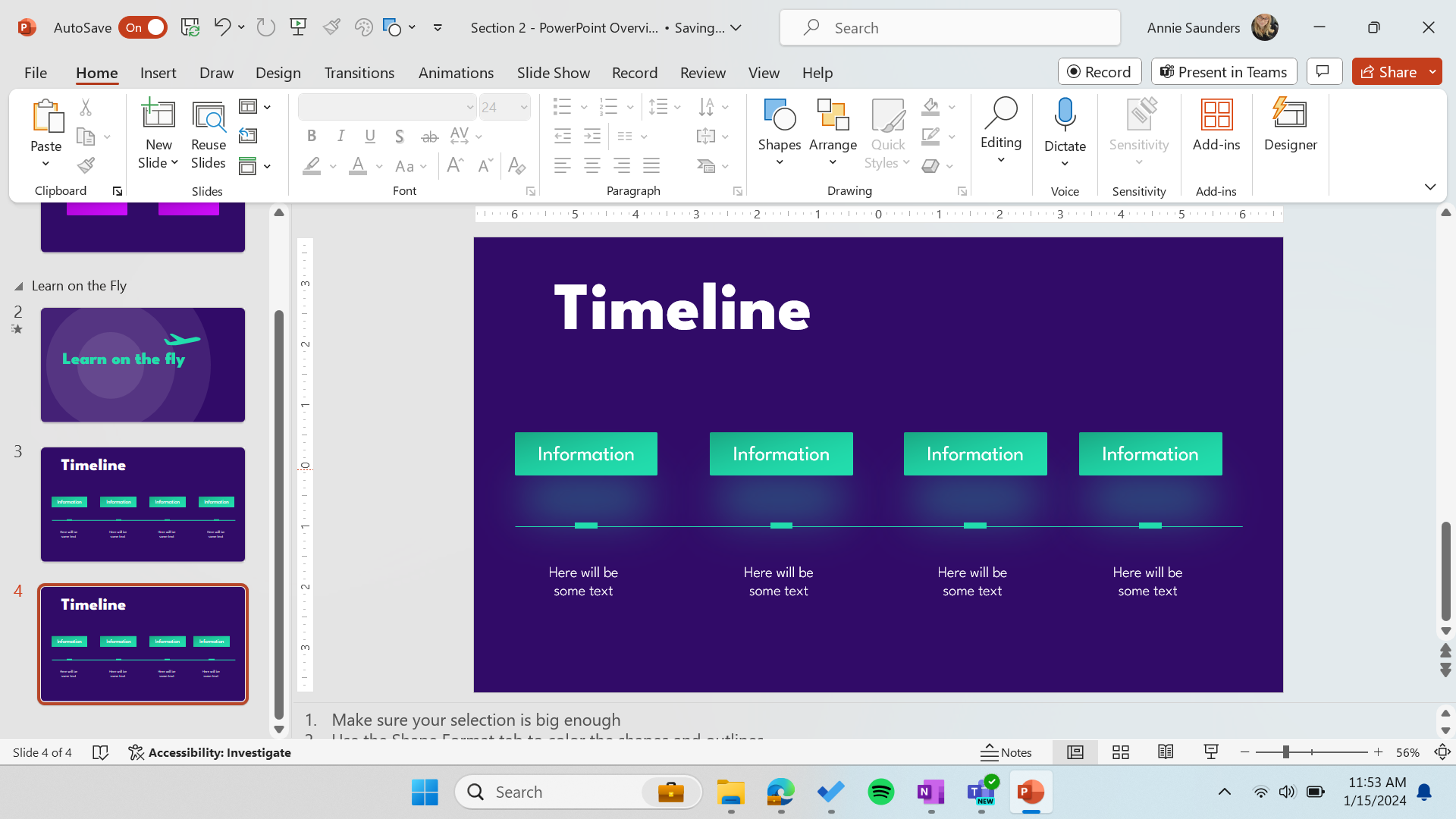Screen dimensions: 1456x819
Task: Click Accessibility: Investigate in status bar
Action: pyautogui.click(x=210, y=752)
